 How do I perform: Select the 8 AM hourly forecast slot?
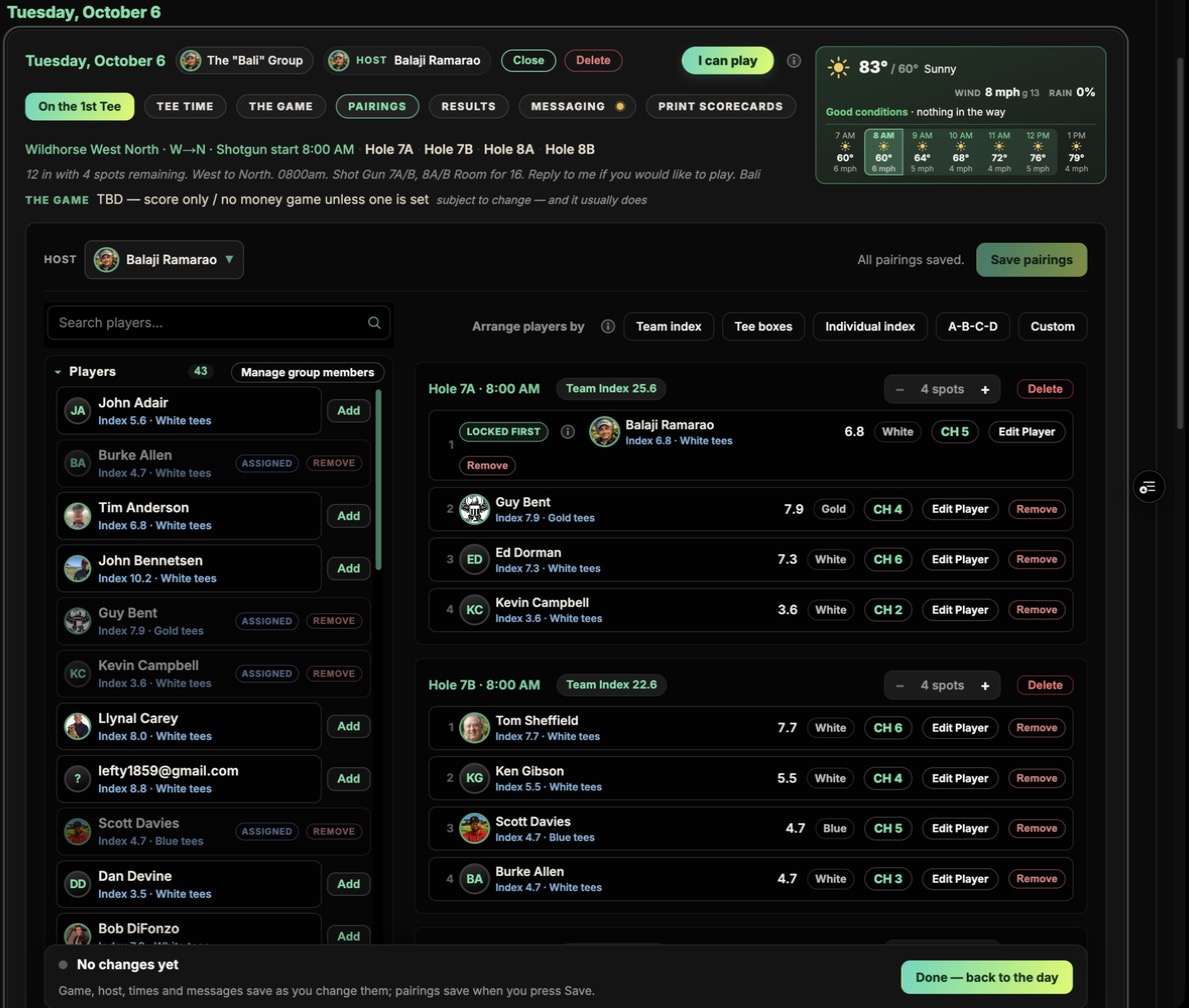[883, 152]
